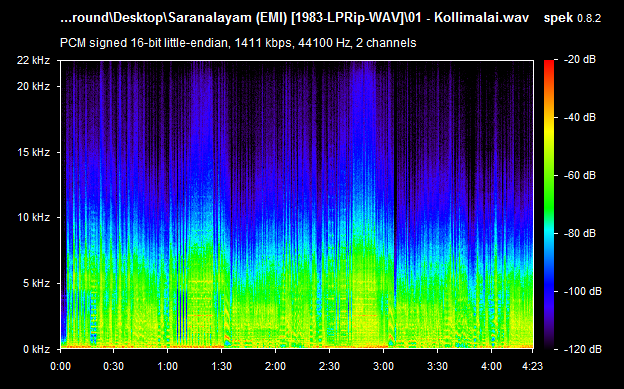Click the spek 0.8.2 version label
This screenshot has height=389, width=624.
point(572,18)
